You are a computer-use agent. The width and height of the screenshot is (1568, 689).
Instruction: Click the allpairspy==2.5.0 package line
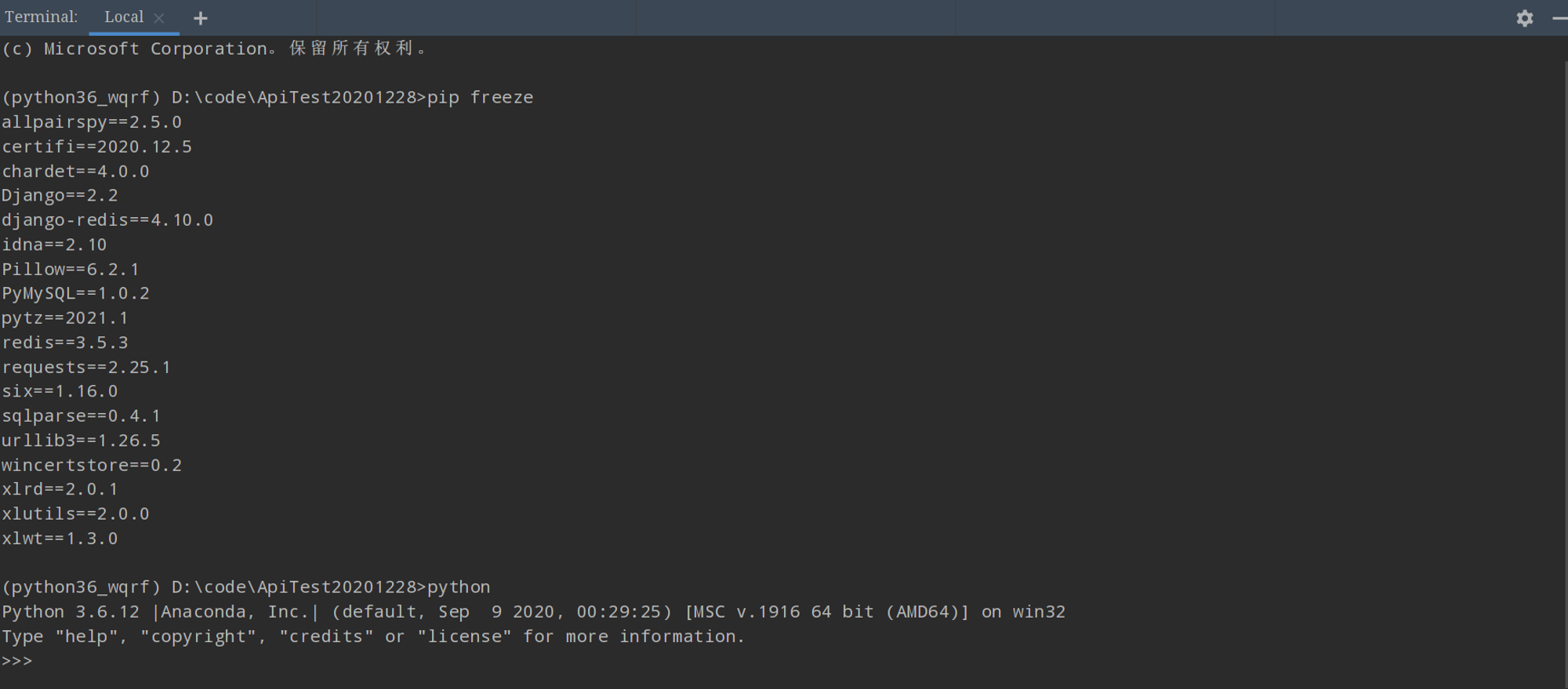point(92,122)
